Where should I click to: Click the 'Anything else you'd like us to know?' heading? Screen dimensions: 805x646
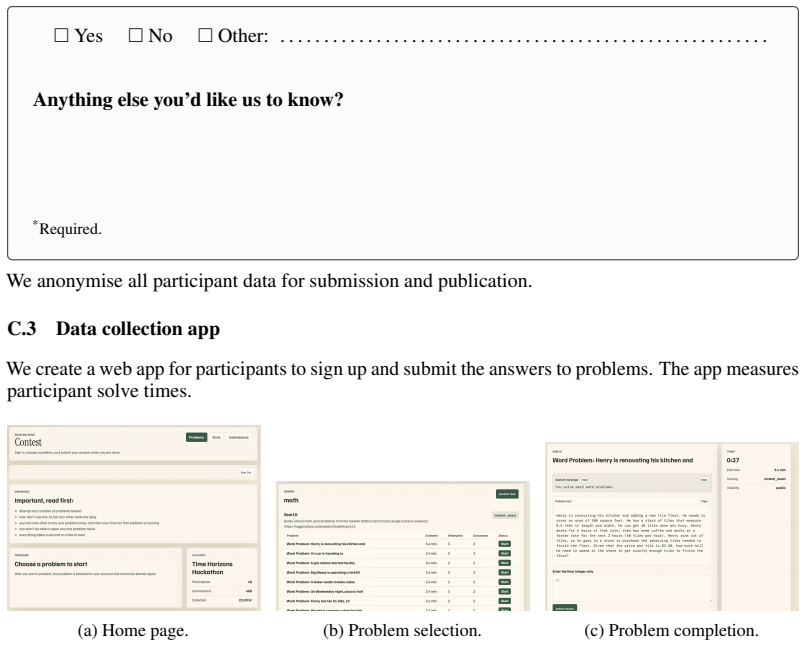coord(188,100)
